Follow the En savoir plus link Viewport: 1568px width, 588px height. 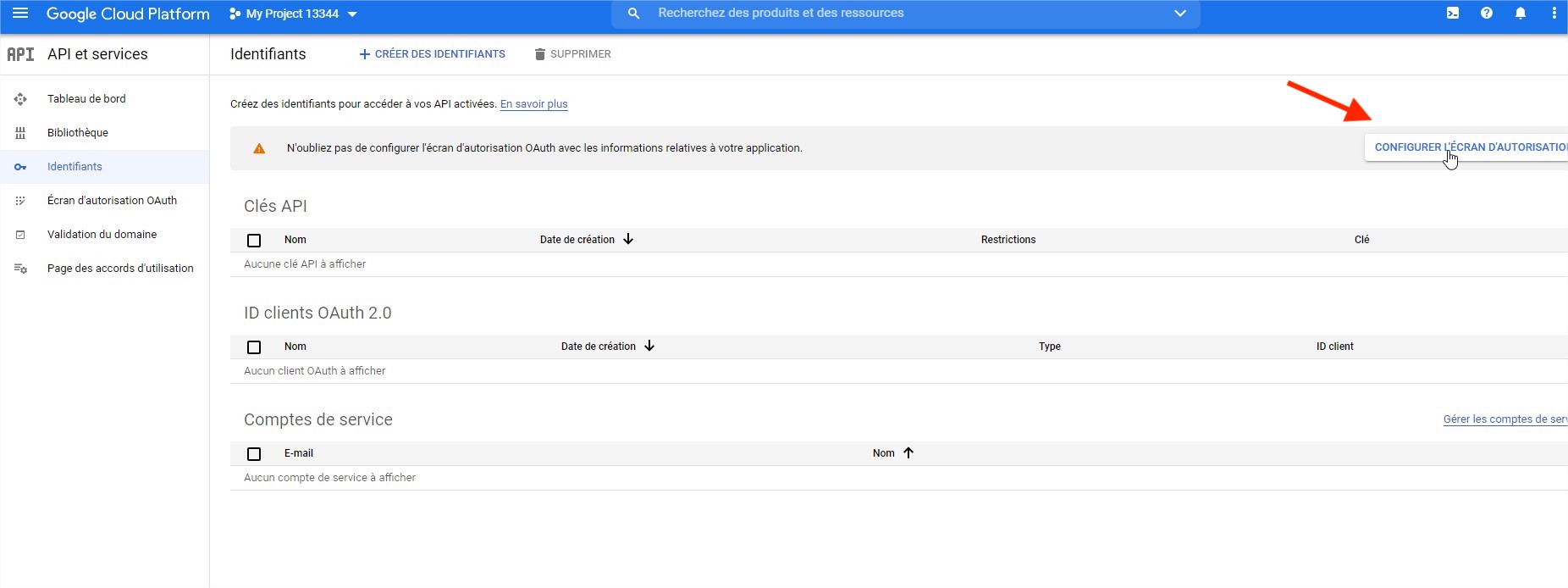(534, 104)
